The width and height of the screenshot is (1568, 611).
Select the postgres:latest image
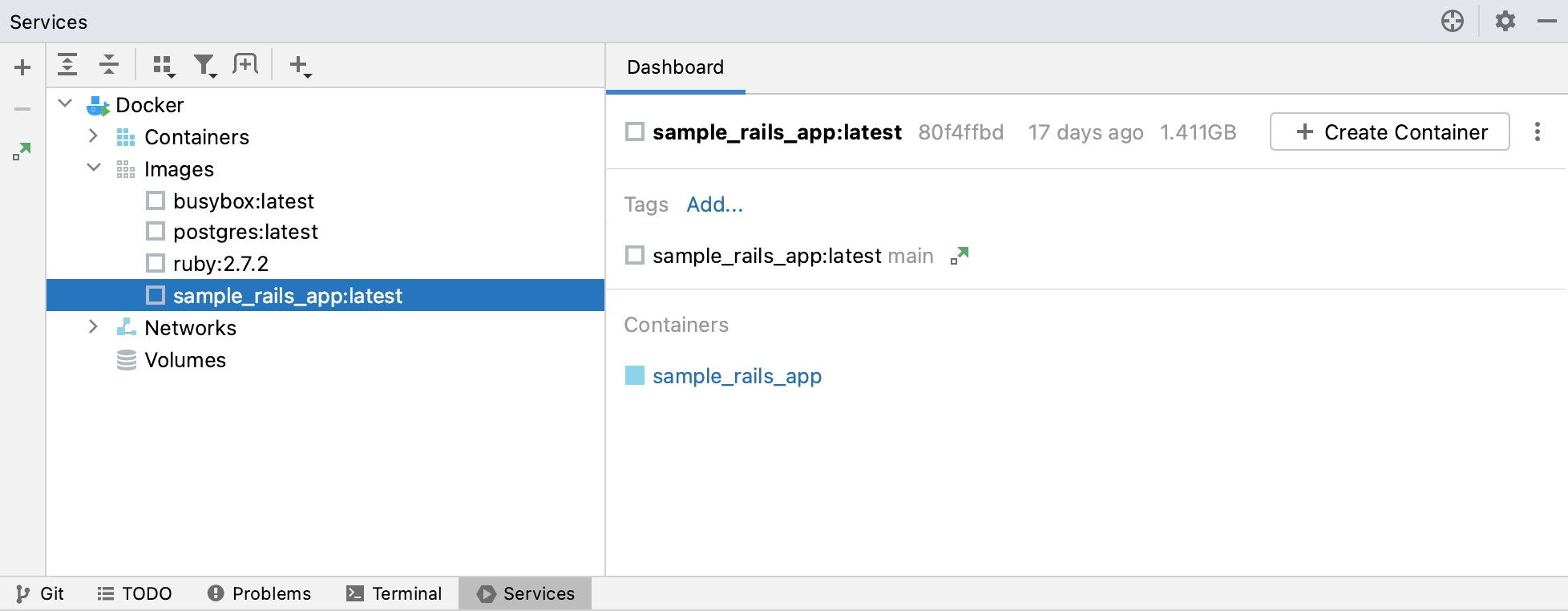(x=245, y=232)
